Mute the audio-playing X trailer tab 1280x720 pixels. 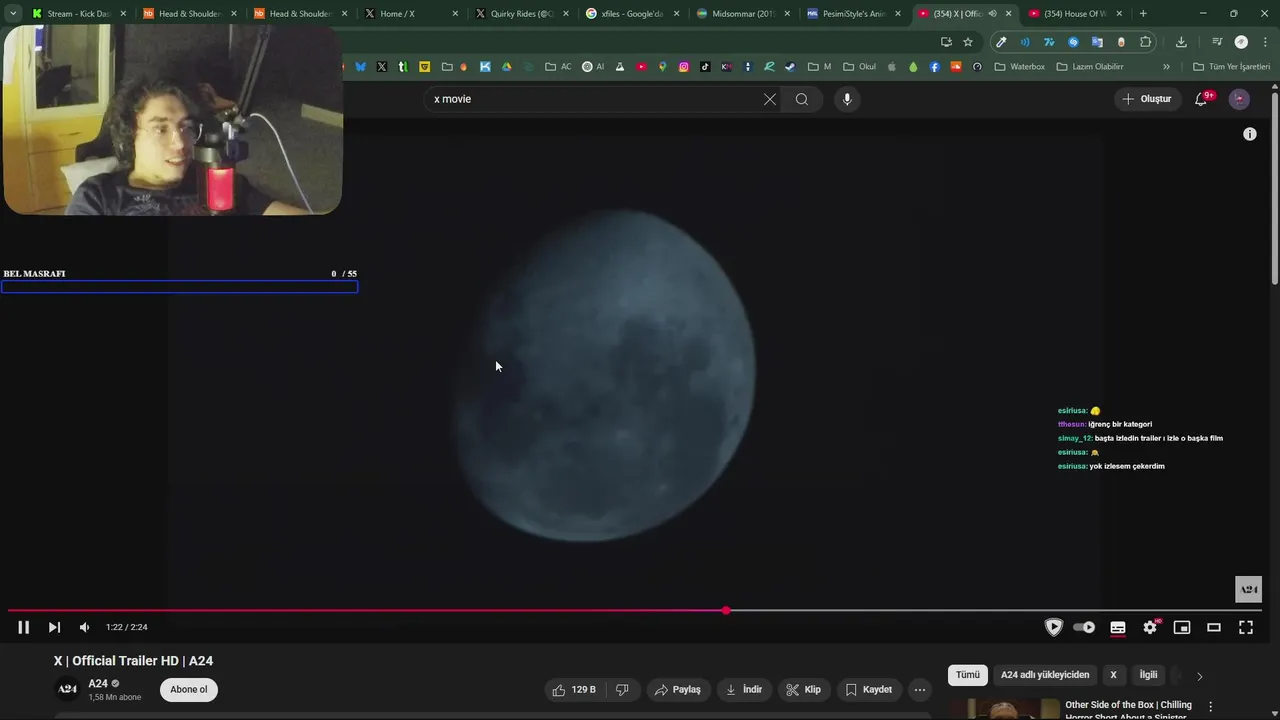tap(992, 14)
